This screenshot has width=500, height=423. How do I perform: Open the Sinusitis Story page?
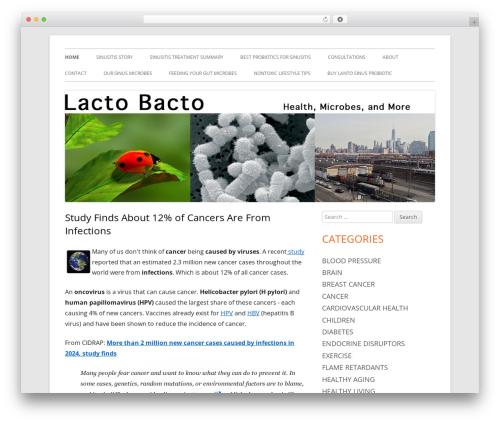[x=114, y=57]
